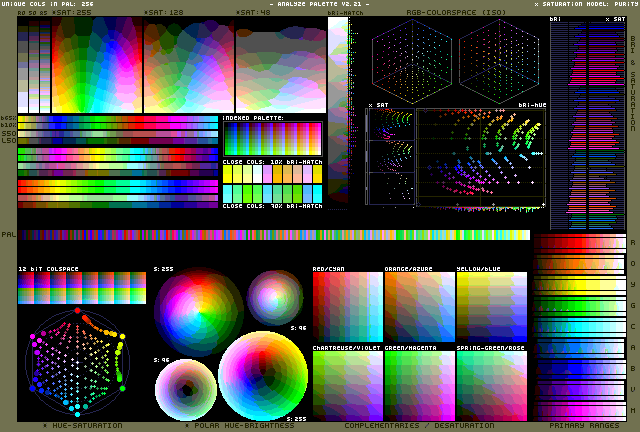
Task: Toggle the × Polar Hue-Brightness footer label
Action: 239,425
